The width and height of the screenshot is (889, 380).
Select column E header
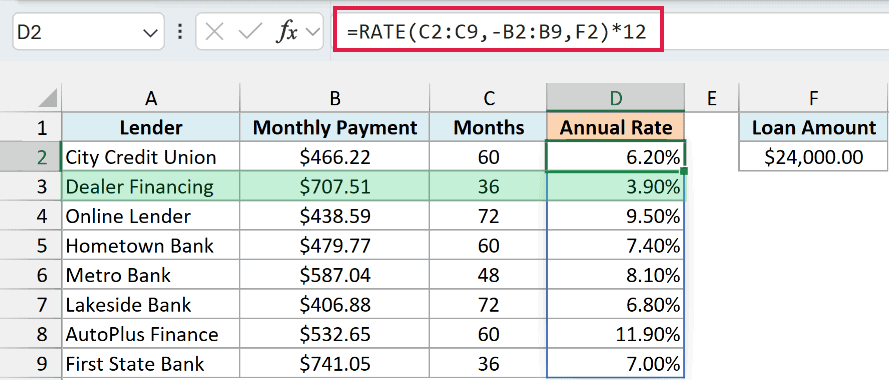712,98
